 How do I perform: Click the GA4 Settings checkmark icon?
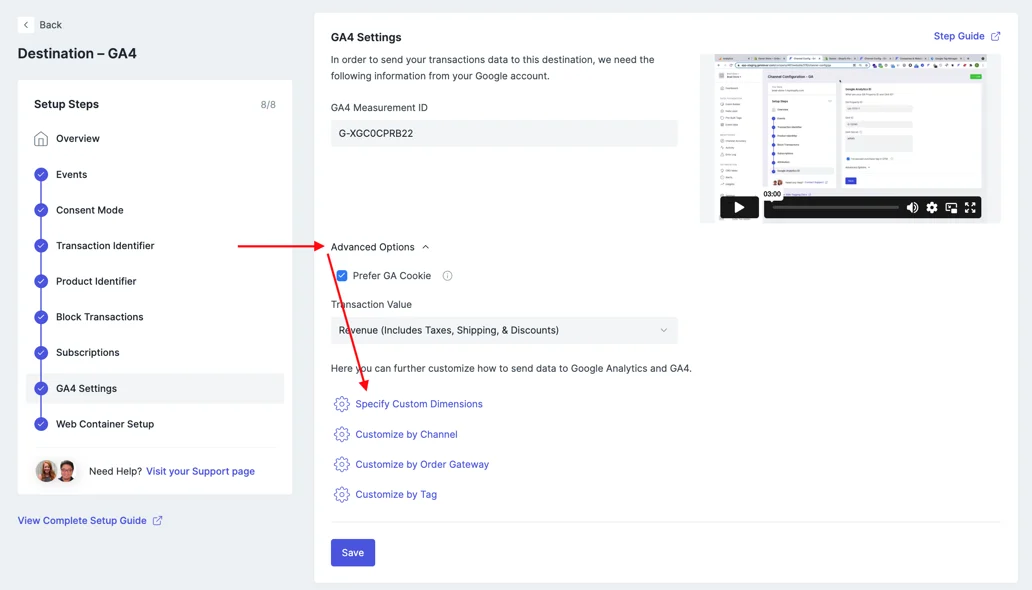point(41,389)
